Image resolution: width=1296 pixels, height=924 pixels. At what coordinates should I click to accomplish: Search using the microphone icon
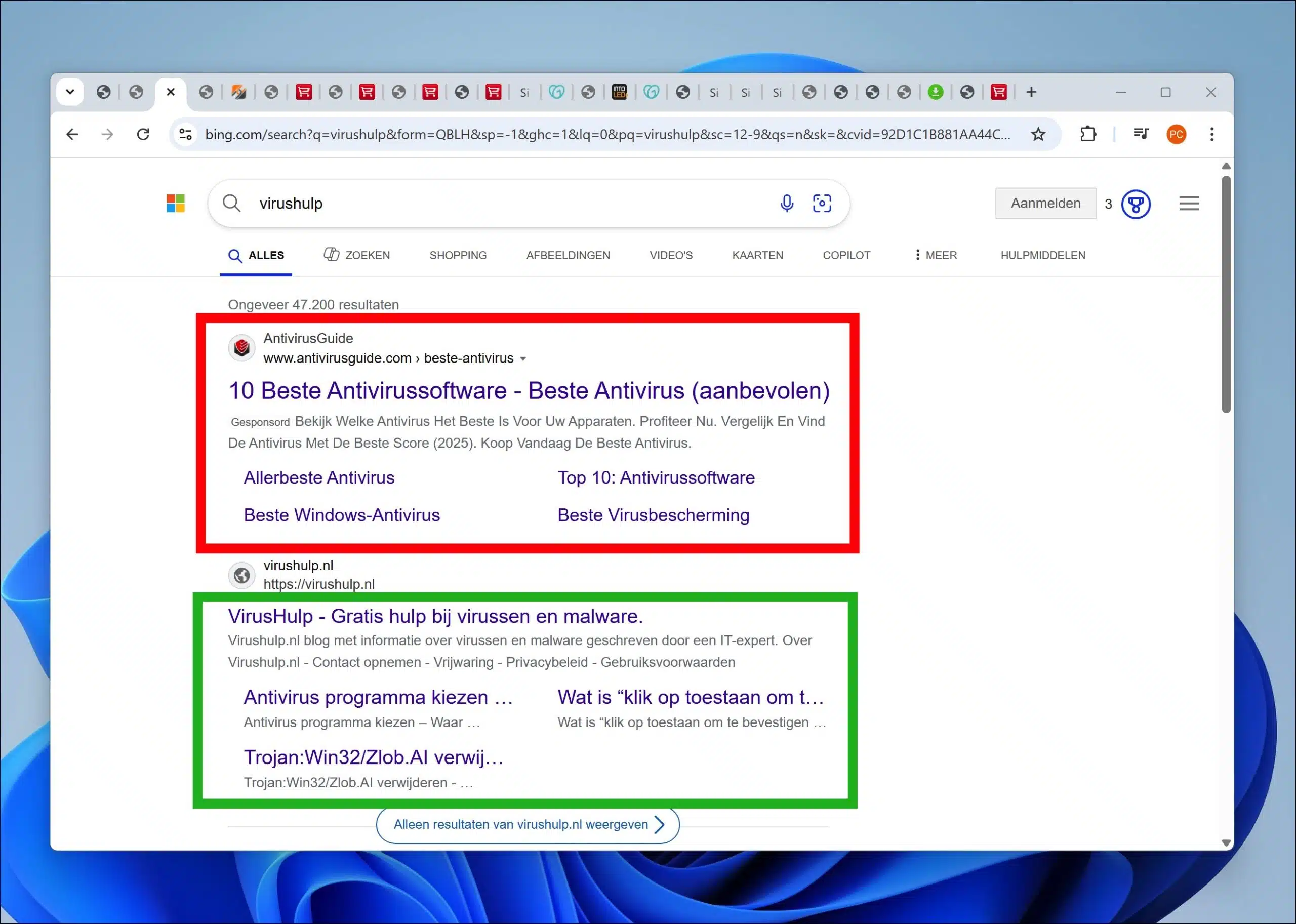tap(787, 203)
